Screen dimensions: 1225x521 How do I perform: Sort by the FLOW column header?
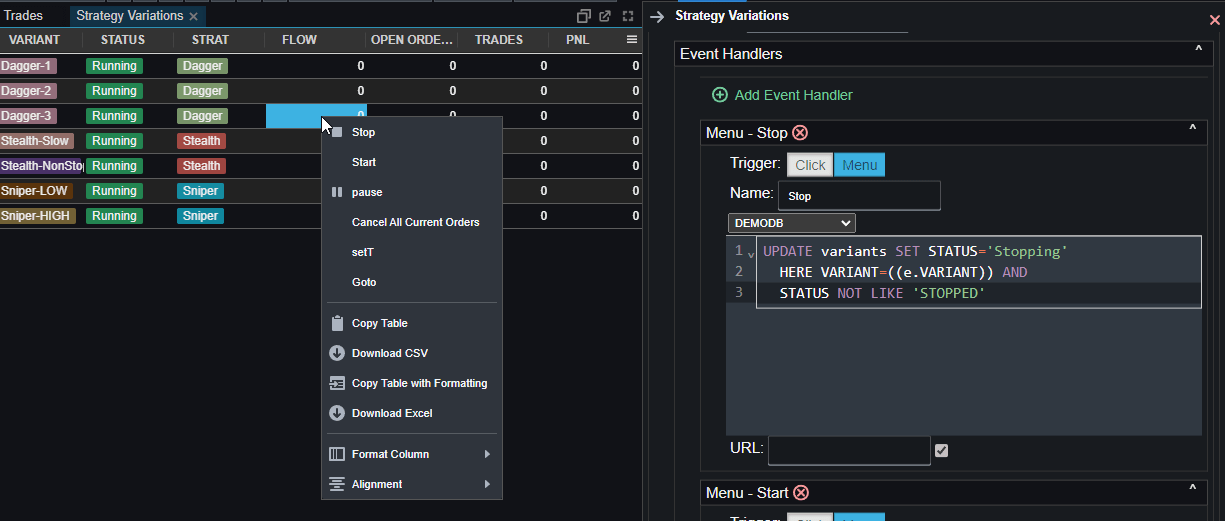pyautogui.click(x=300, y=40)
